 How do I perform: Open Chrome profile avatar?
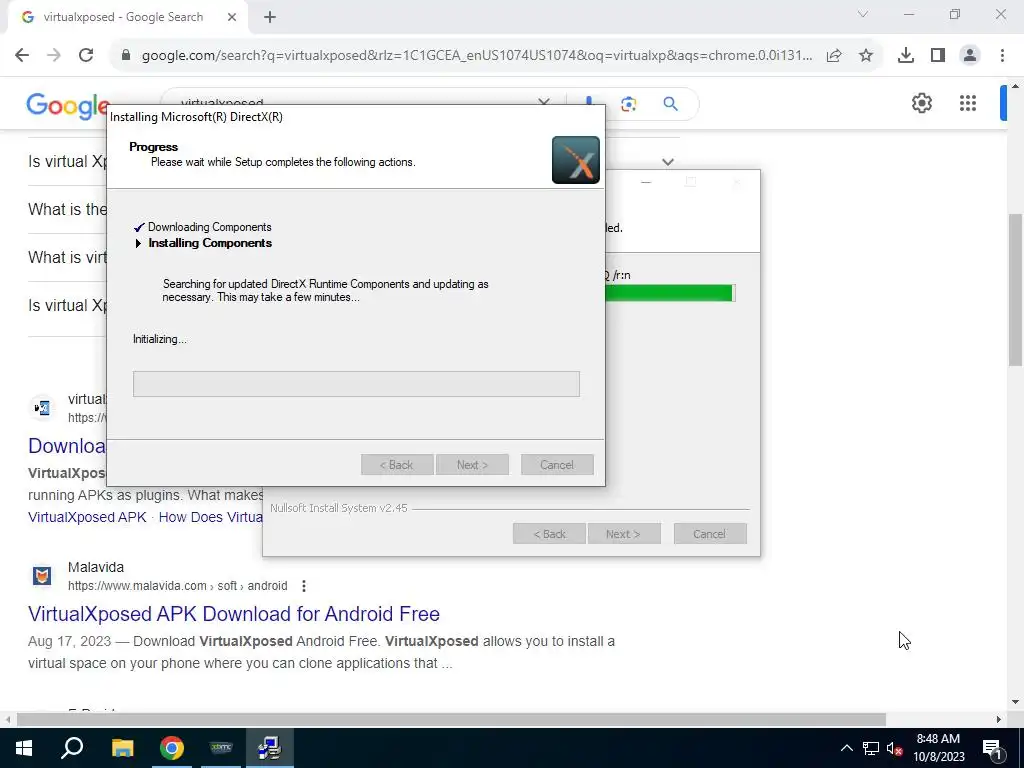pyautogui.click(x=970, y=56)
